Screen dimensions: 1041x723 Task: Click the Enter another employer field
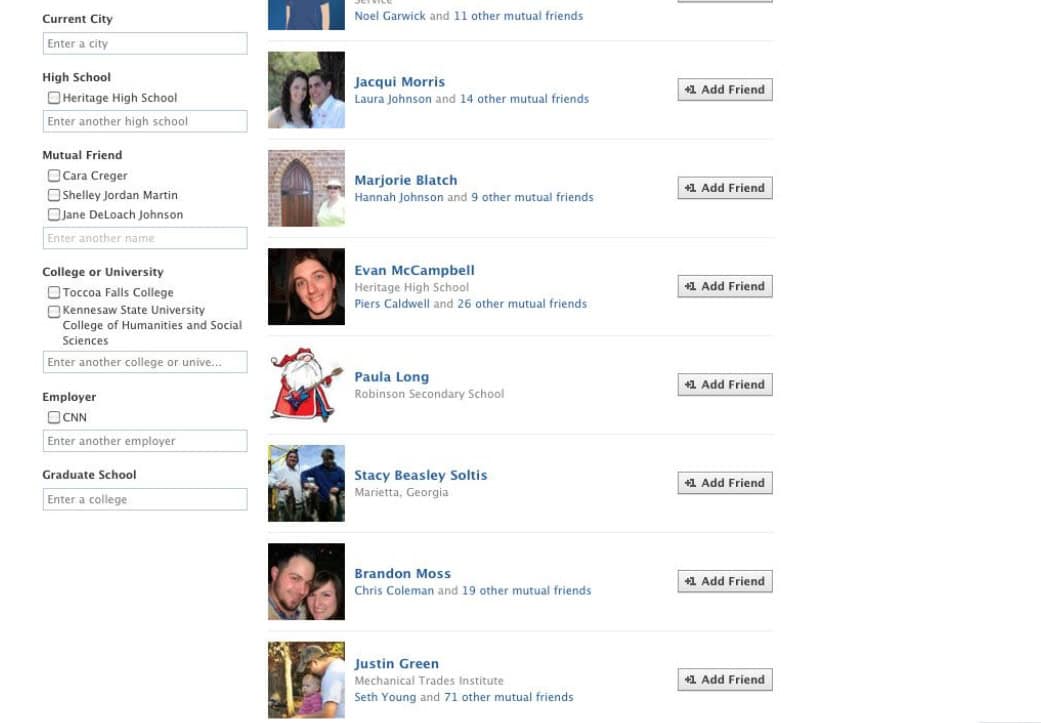point(145,441)
